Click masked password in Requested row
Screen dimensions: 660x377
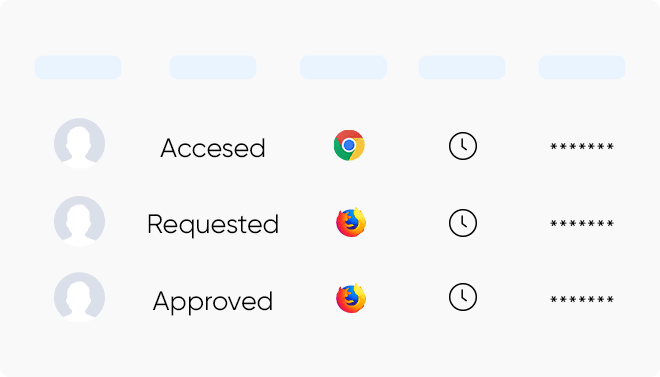click(582, 223)
